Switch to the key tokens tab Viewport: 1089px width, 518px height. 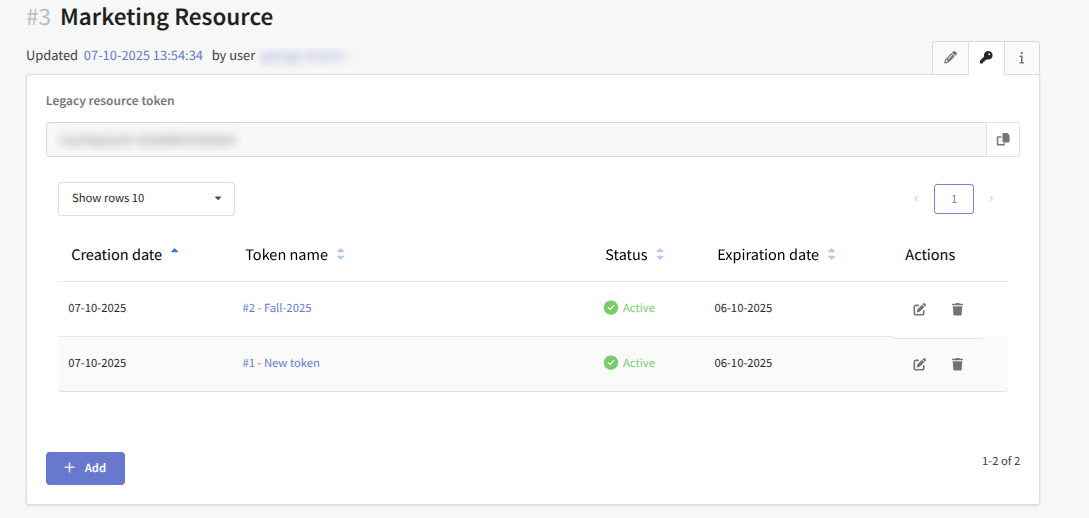tap(986, 58)
